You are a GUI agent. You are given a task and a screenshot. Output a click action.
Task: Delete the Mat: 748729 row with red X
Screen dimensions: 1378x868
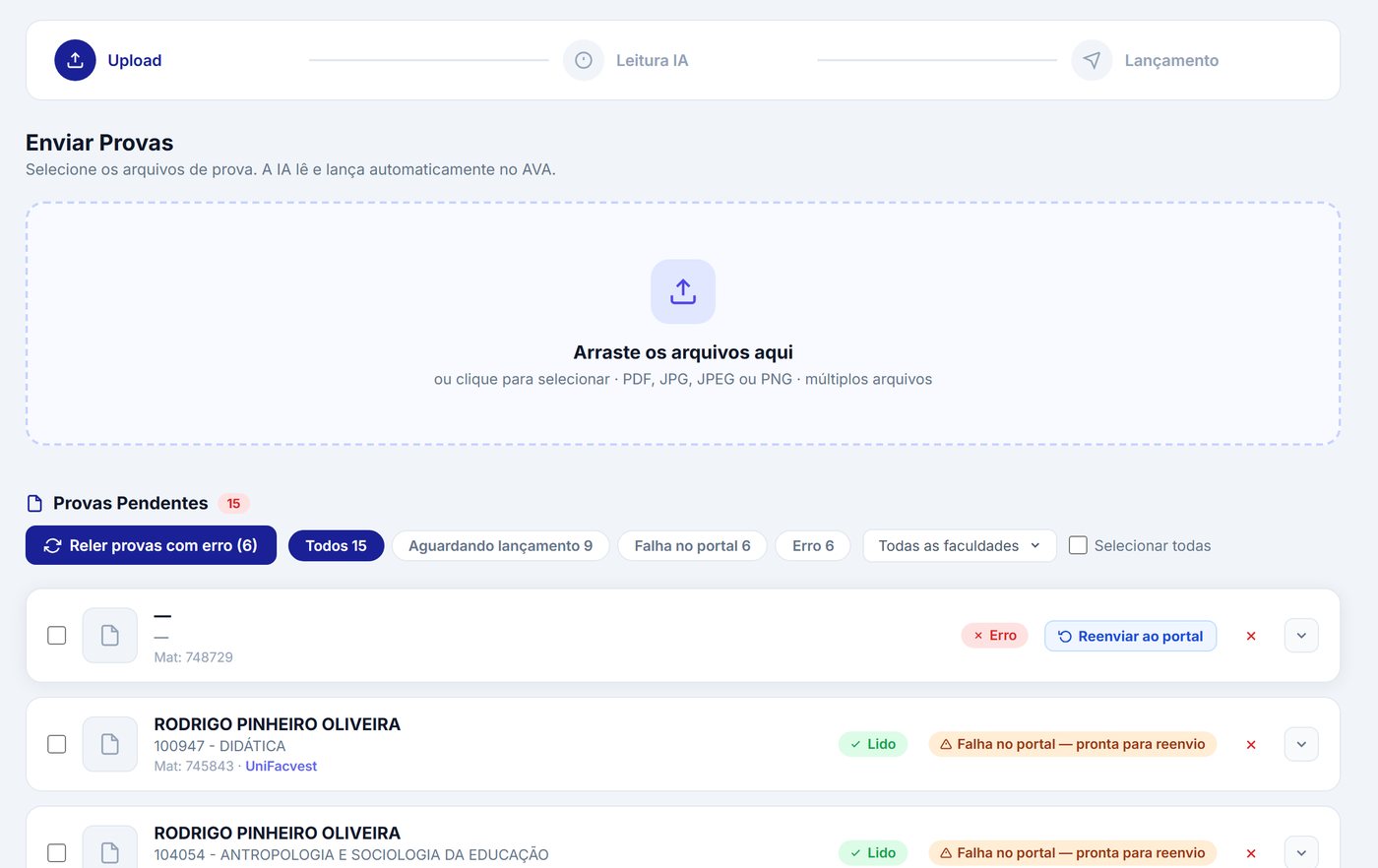tap(1251, 636)
